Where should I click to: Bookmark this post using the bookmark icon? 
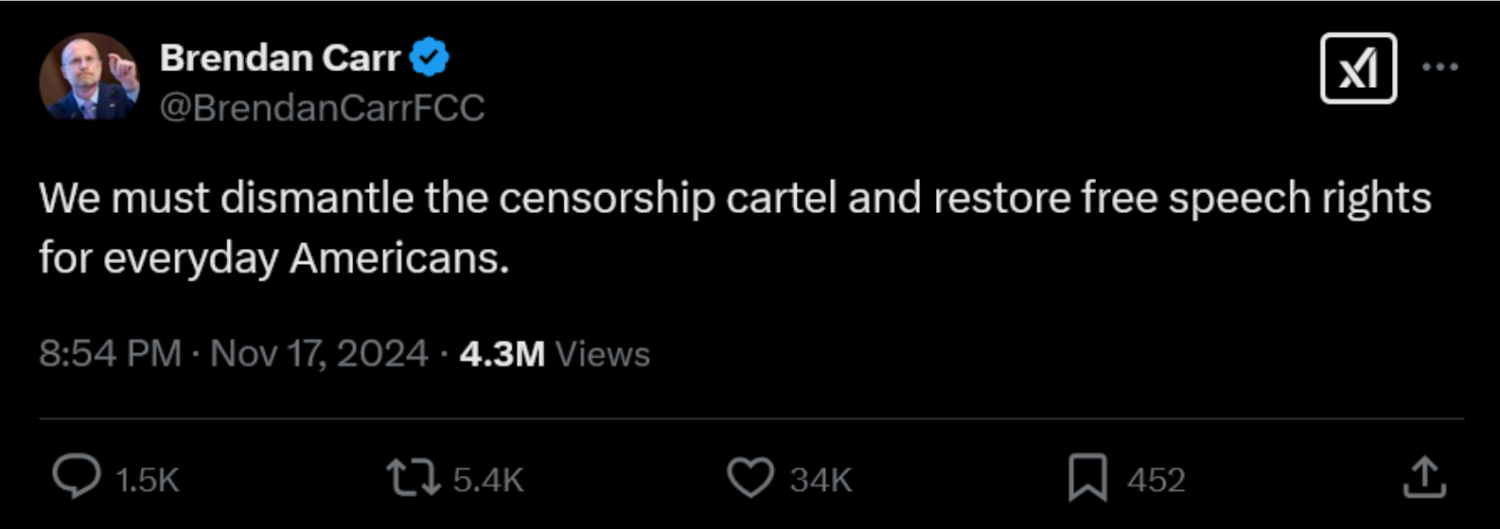[x=1086, y=478]
